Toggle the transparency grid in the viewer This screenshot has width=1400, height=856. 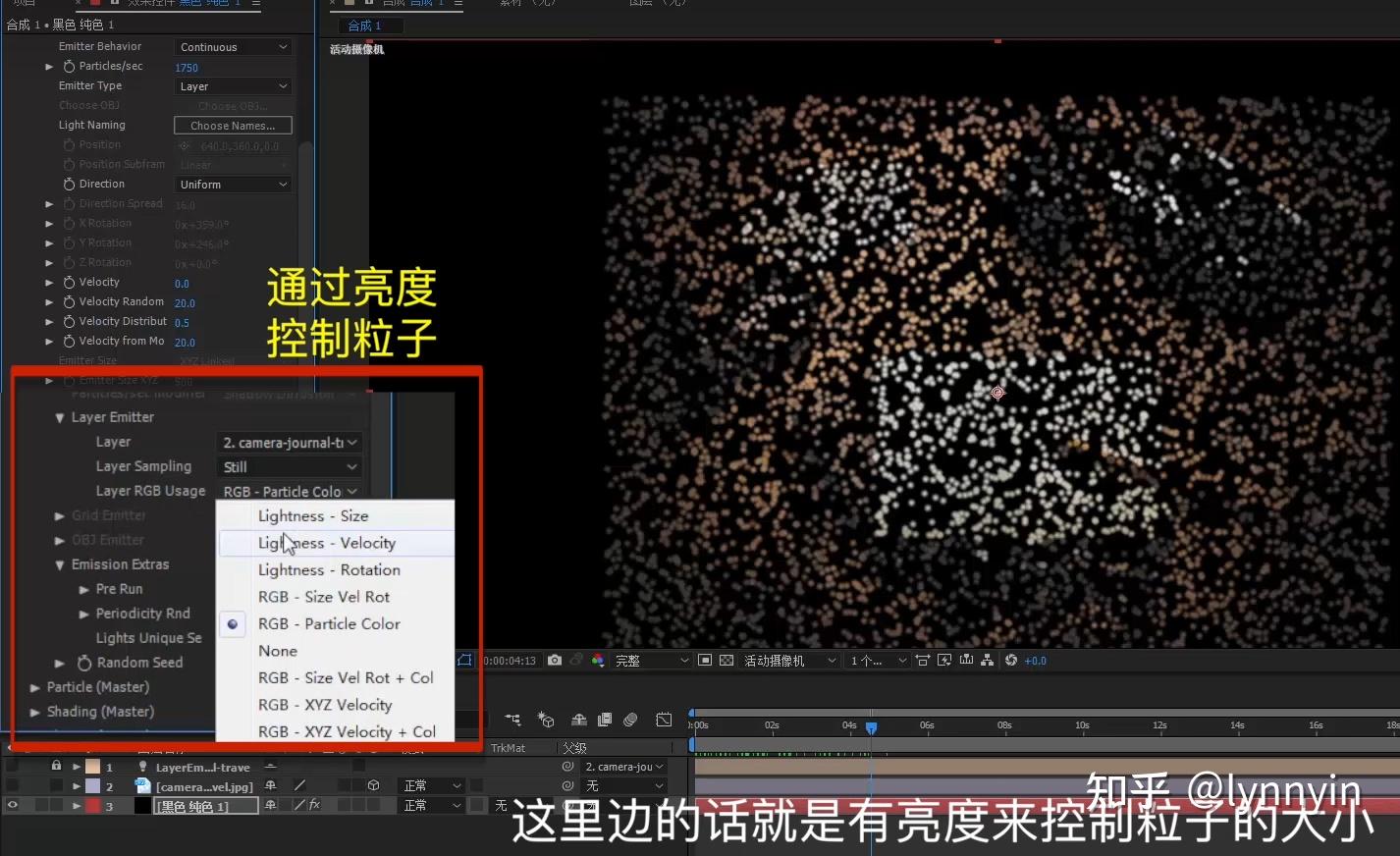click(727, 660)
